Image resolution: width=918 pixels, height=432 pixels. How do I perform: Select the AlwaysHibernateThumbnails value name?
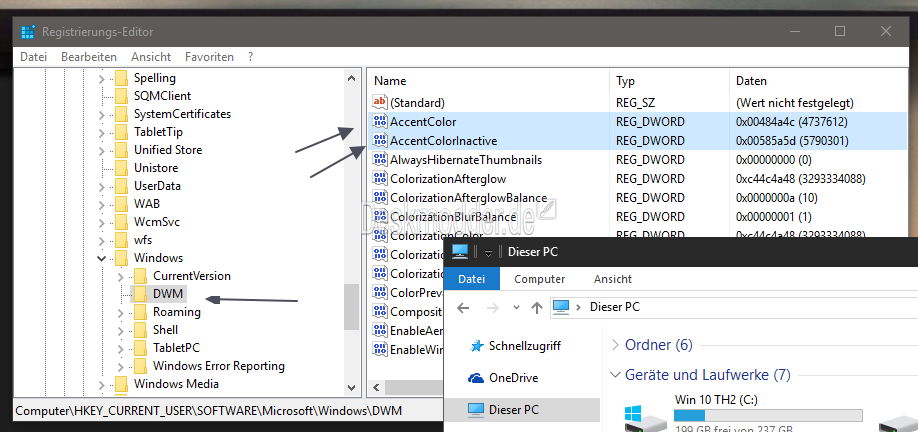click(x=466, y=160)
